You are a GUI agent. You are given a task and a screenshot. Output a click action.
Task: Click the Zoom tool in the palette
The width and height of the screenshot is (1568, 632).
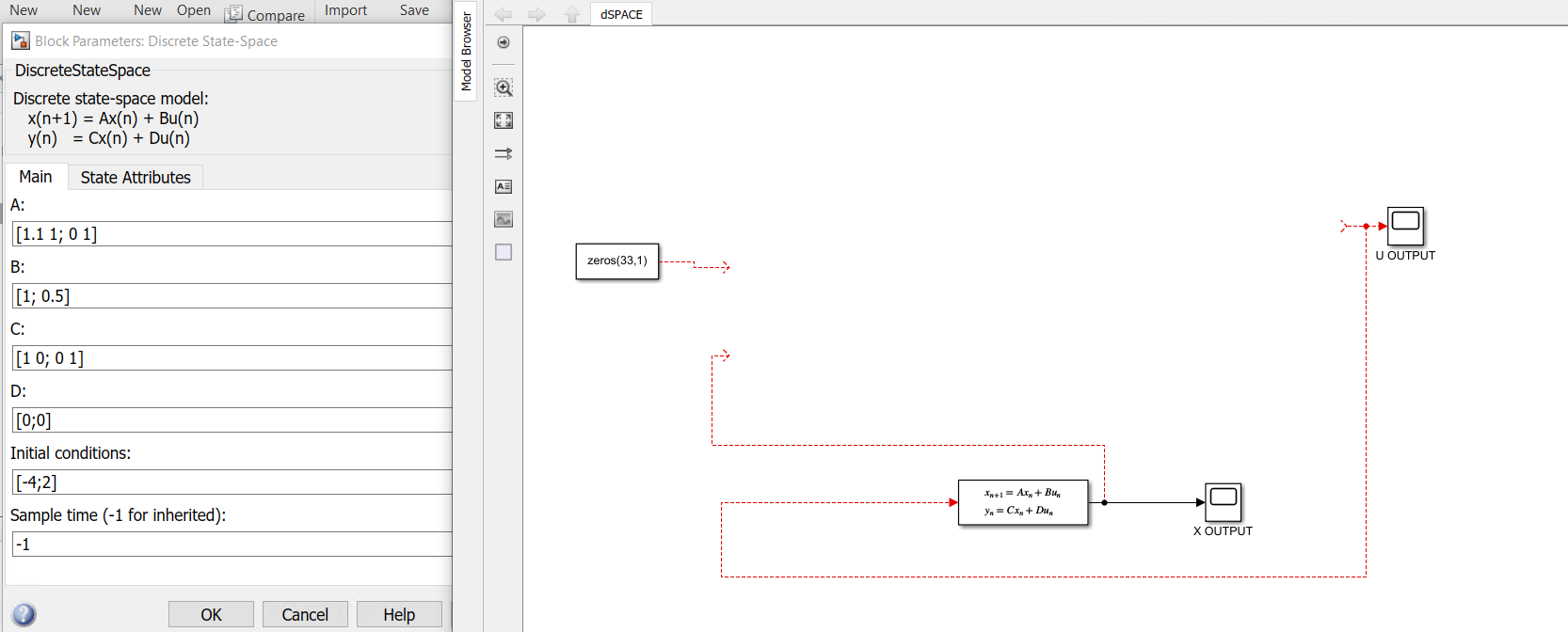pos(504,88)
